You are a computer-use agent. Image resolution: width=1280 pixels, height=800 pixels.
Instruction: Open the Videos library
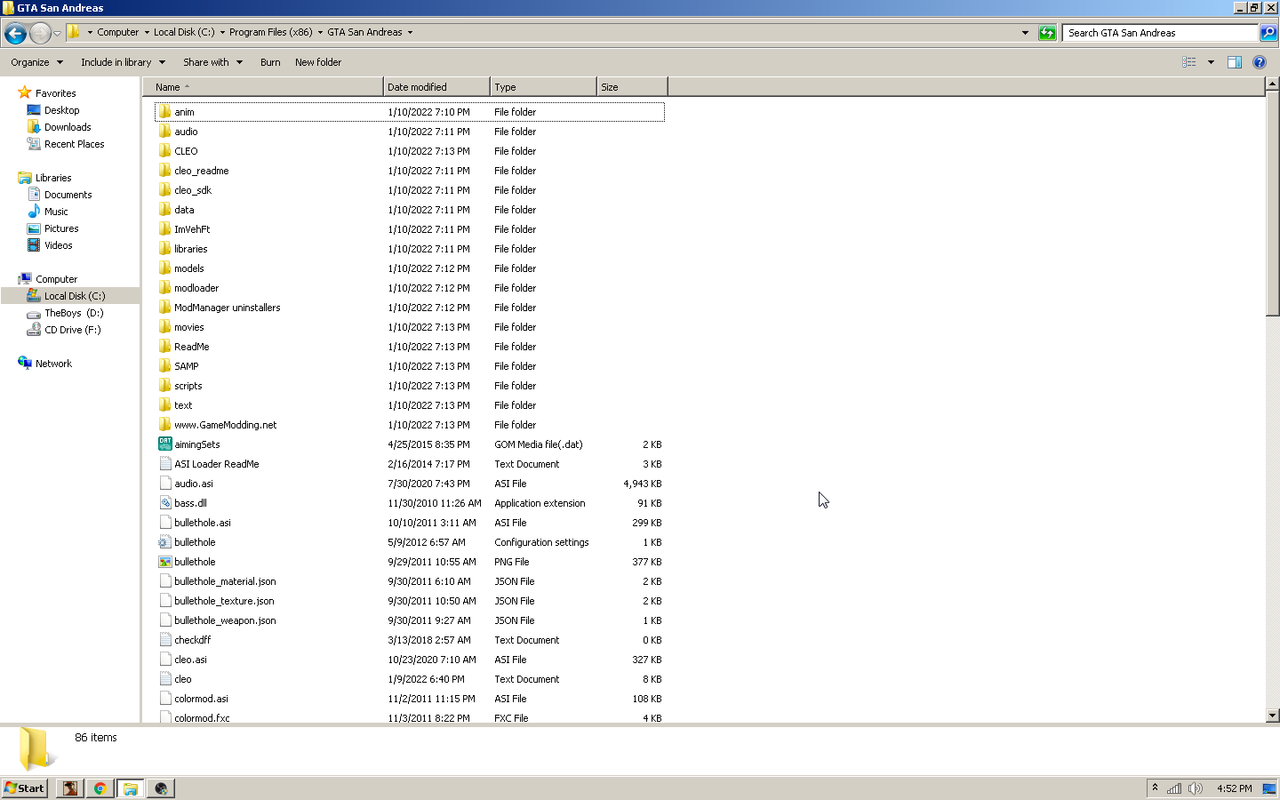click(x=58, y=246)
